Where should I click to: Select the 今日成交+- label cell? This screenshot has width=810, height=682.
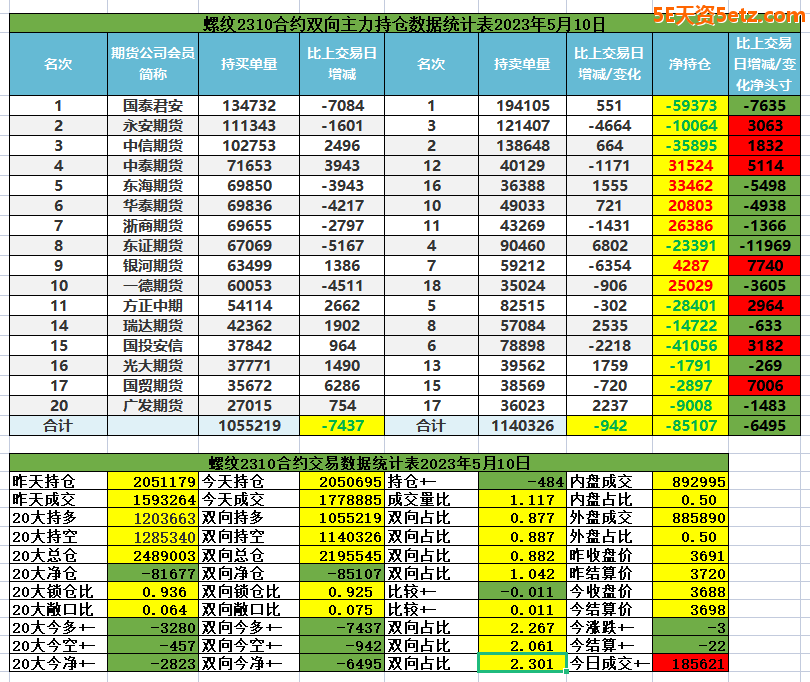610,663
